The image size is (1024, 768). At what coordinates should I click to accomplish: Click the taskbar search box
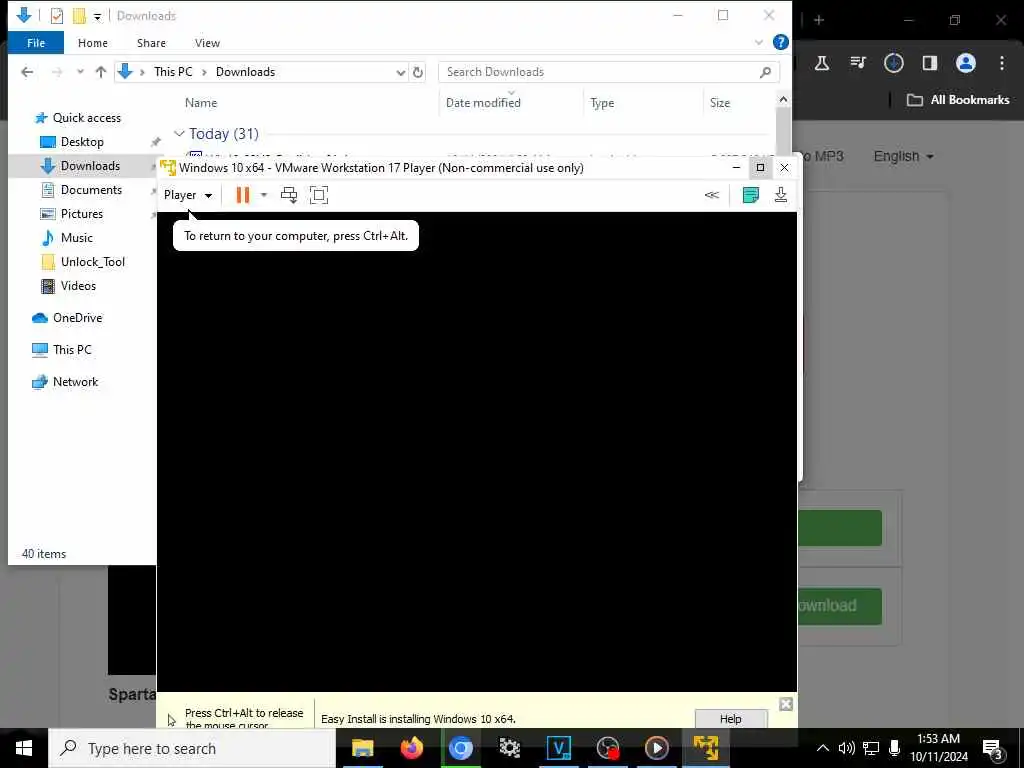pos(192,748)
